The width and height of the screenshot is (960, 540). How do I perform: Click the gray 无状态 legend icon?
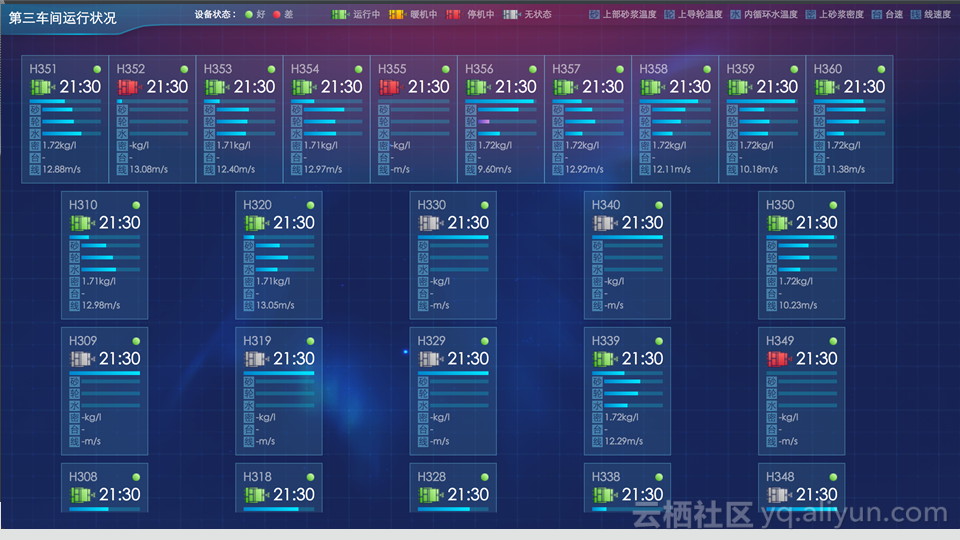[x=511, y=14]
